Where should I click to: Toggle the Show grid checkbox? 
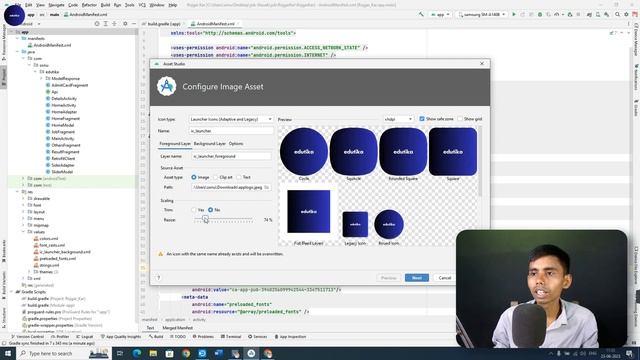[460, 119]
